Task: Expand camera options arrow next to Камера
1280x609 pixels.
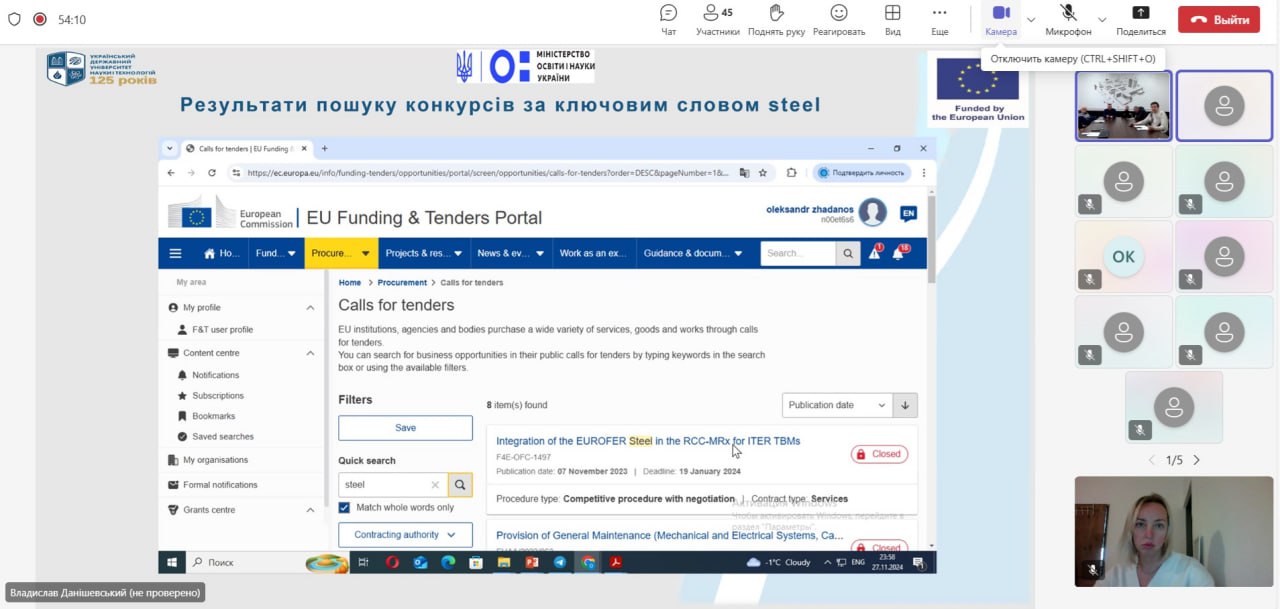Action: pyautogui.click(x=1031, y=19)
